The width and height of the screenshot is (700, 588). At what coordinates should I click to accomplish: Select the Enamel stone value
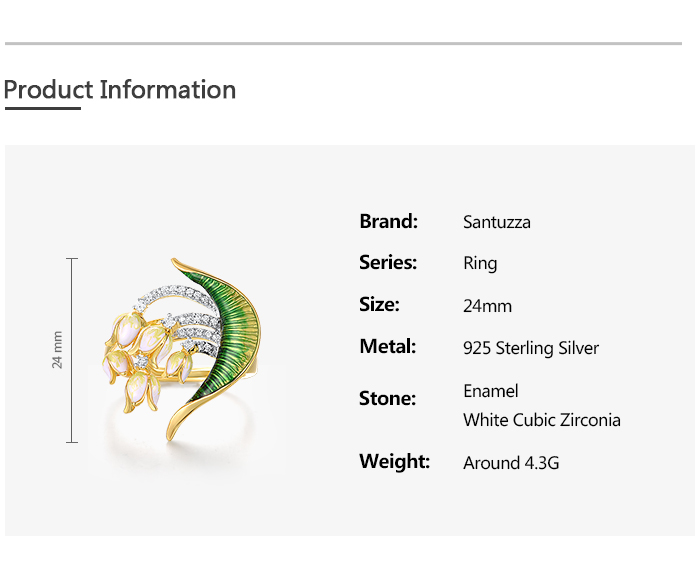pos(491,391)
